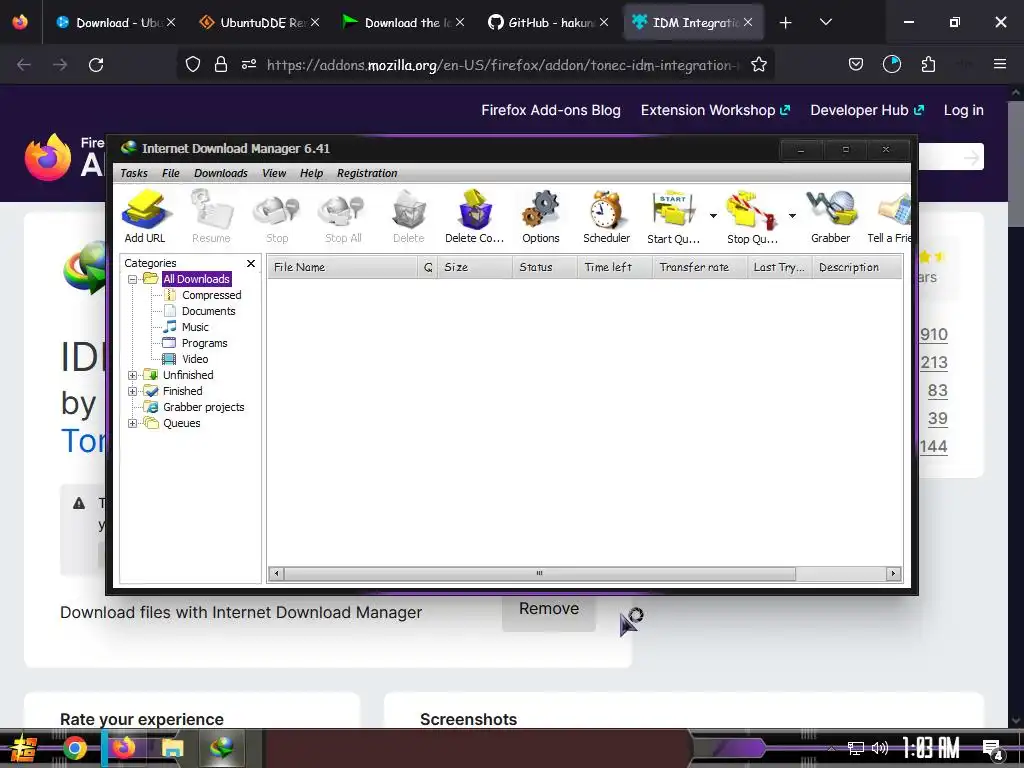
Task: Open the Scheduler clock icon
Action: (607, 217)
